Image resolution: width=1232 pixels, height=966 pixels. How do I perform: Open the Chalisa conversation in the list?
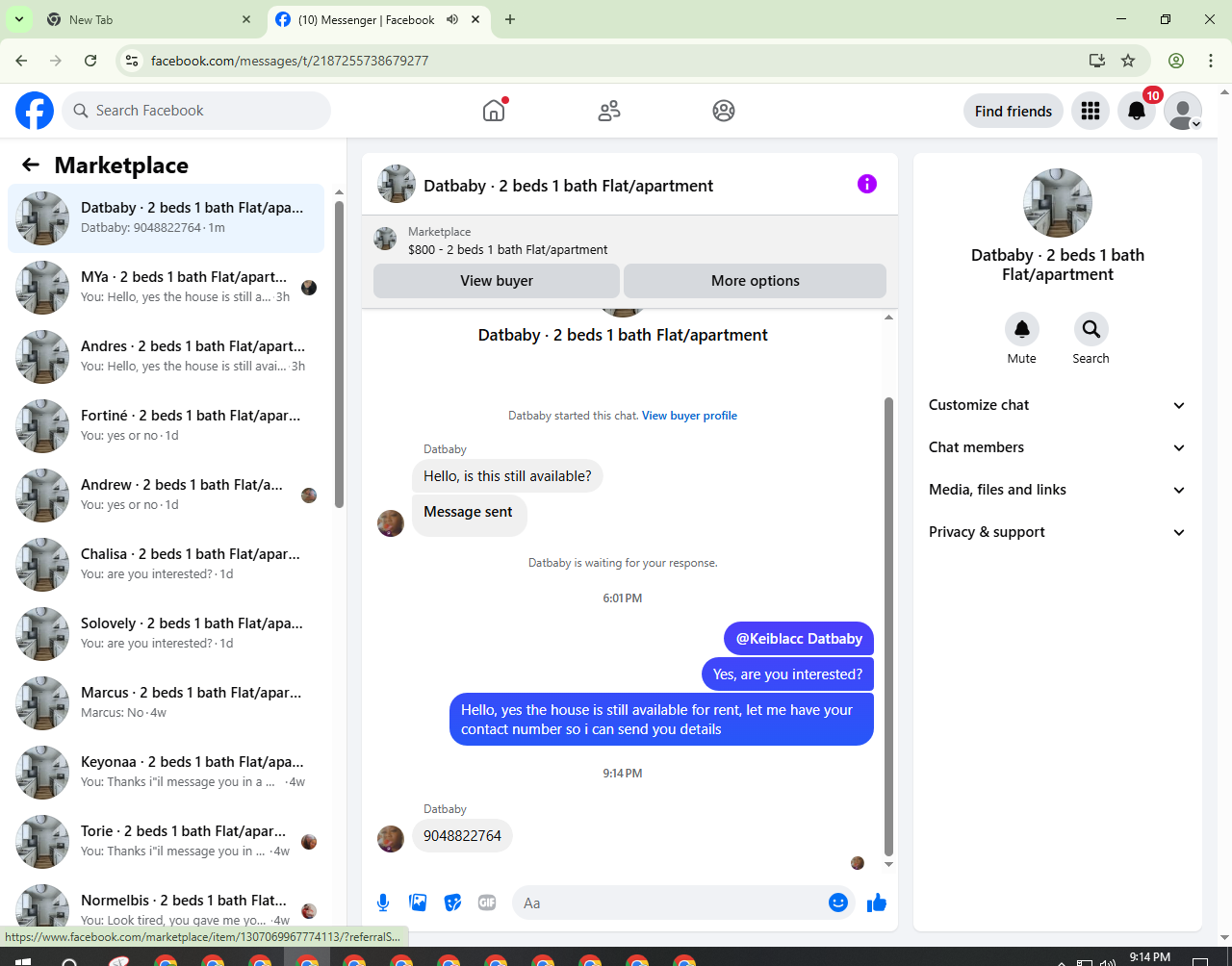[166, 565]
